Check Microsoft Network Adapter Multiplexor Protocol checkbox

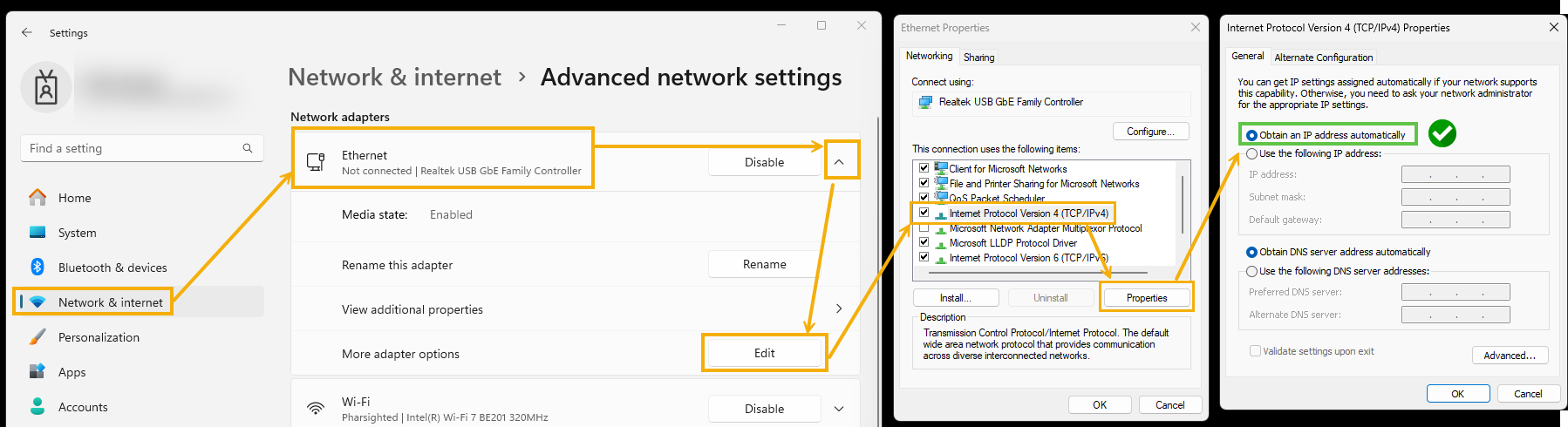point(924,227)
